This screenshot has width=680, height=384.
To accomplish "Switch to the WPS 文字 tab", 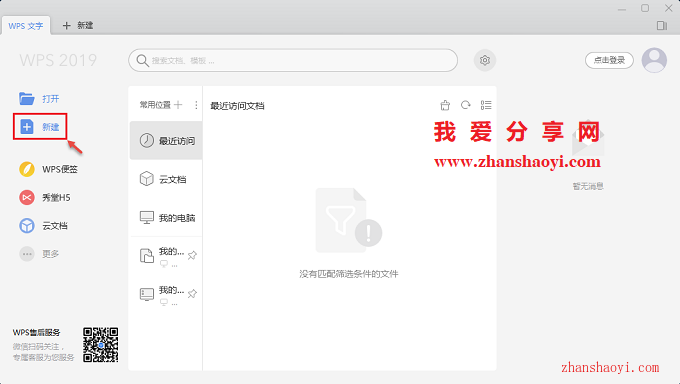I will coord(26,26).
